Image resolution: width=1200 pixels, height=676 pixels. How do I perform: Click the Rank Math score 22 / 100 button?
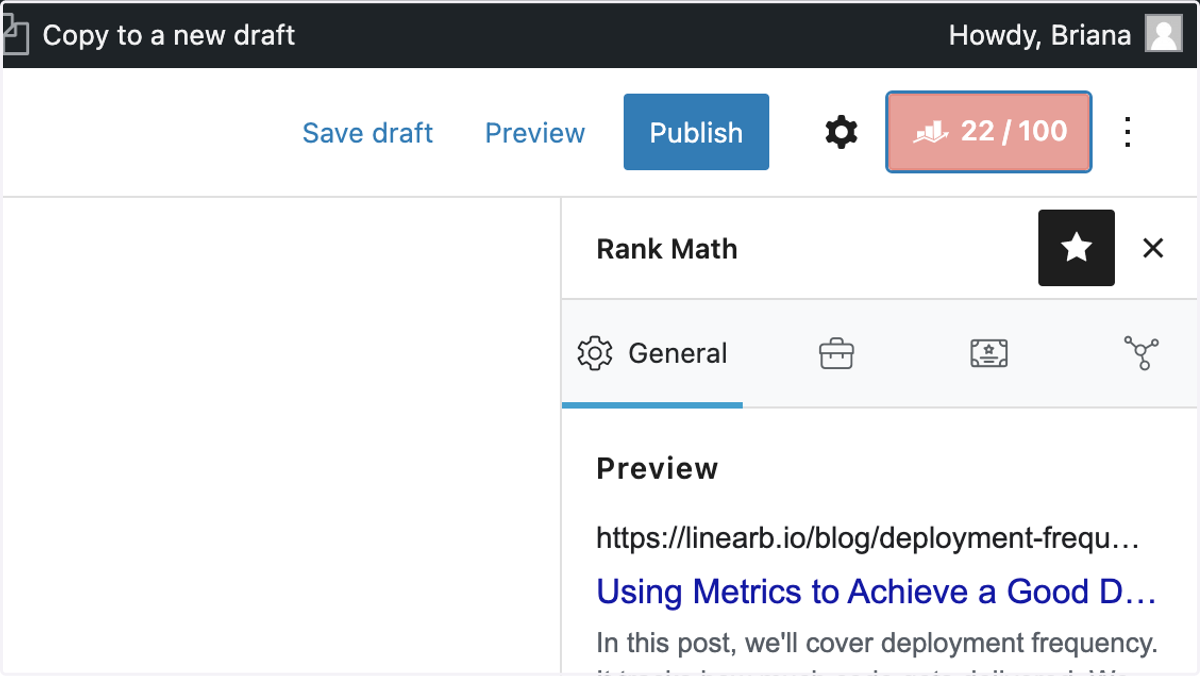[x=988, y=132]
